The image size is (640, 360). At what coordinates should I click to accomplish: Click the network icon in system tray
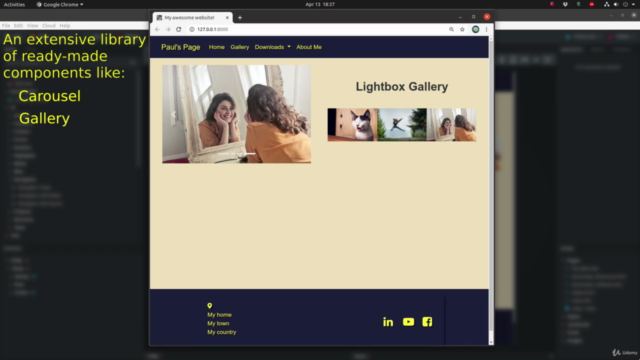tap(607, 4)
